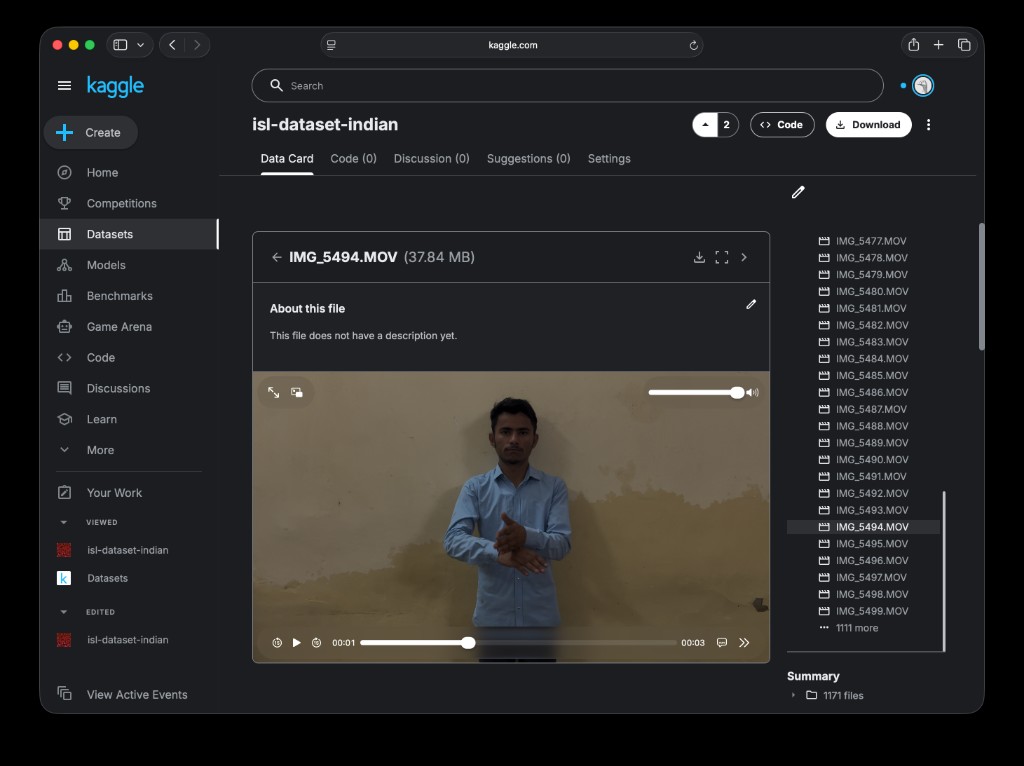
Task: Expand file preview to fullscreen
Action: pos(722,257)
